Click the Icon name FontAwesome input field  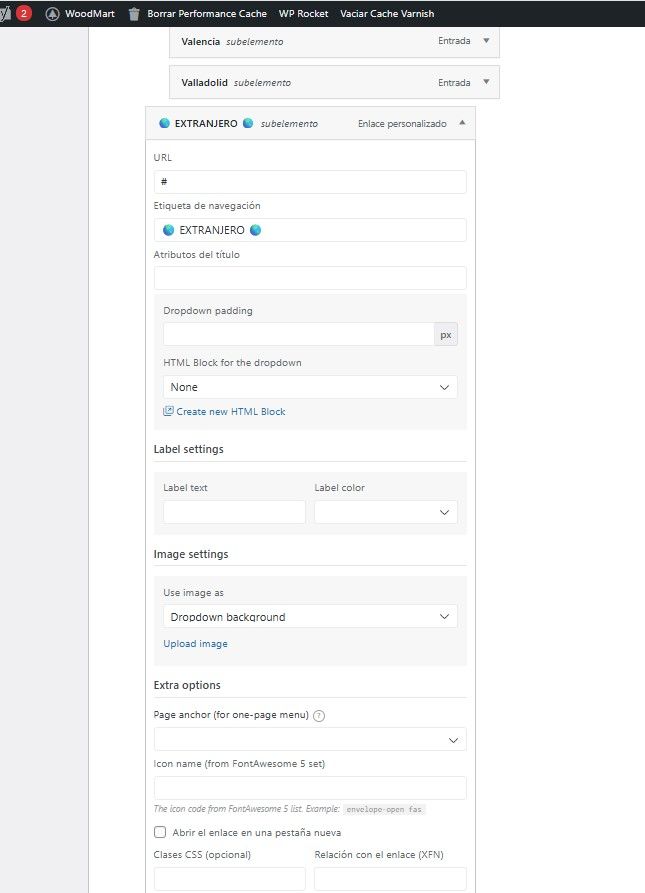[310, 788]
